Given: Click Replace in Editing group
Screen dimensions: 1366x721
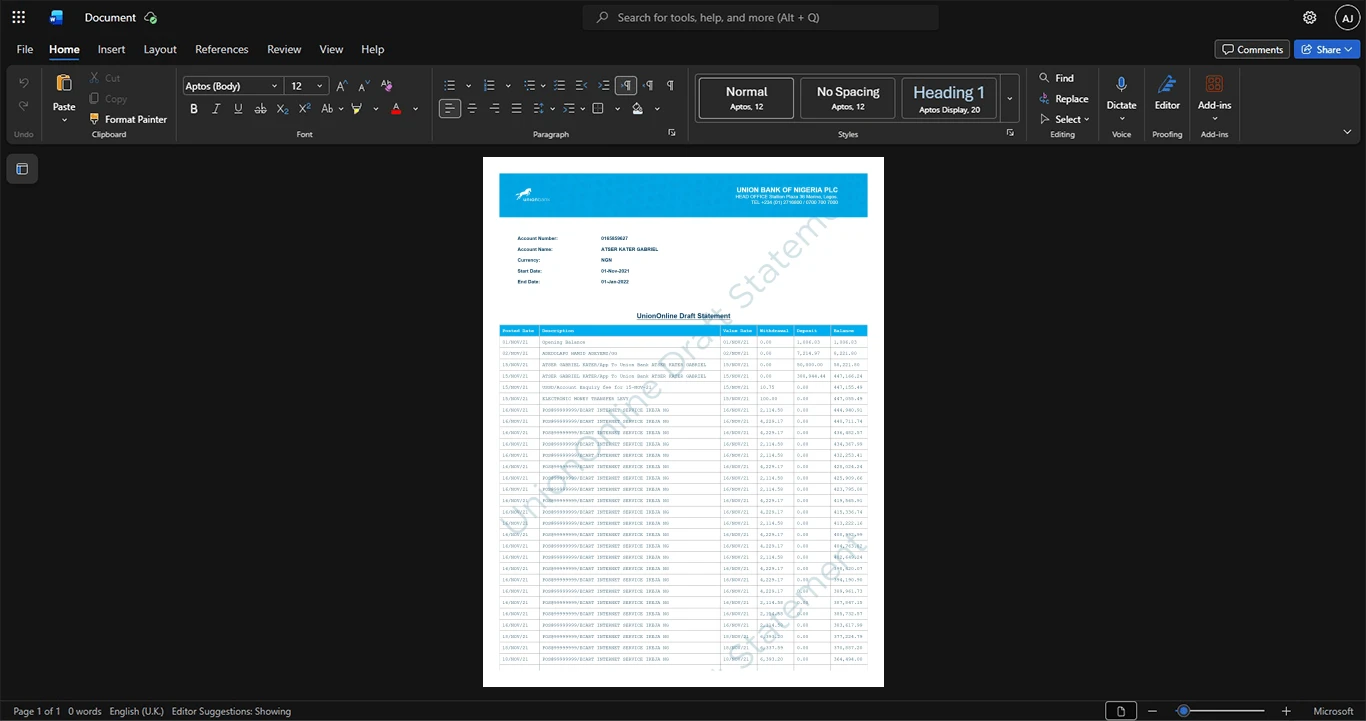Looking at the screenshot, I should (1063, 99).
